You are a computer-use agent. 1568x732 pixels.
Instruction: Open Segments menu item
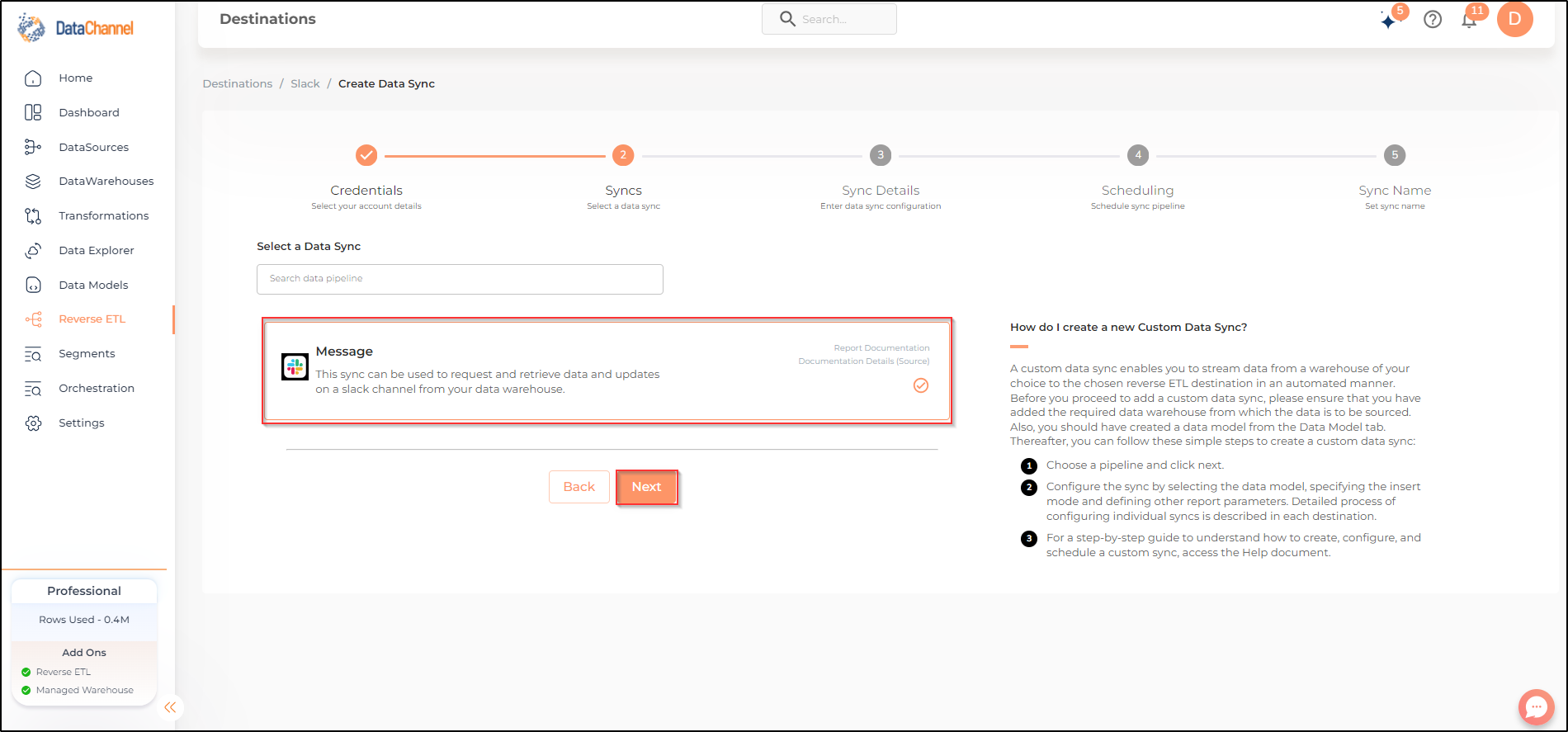[87, 354]
